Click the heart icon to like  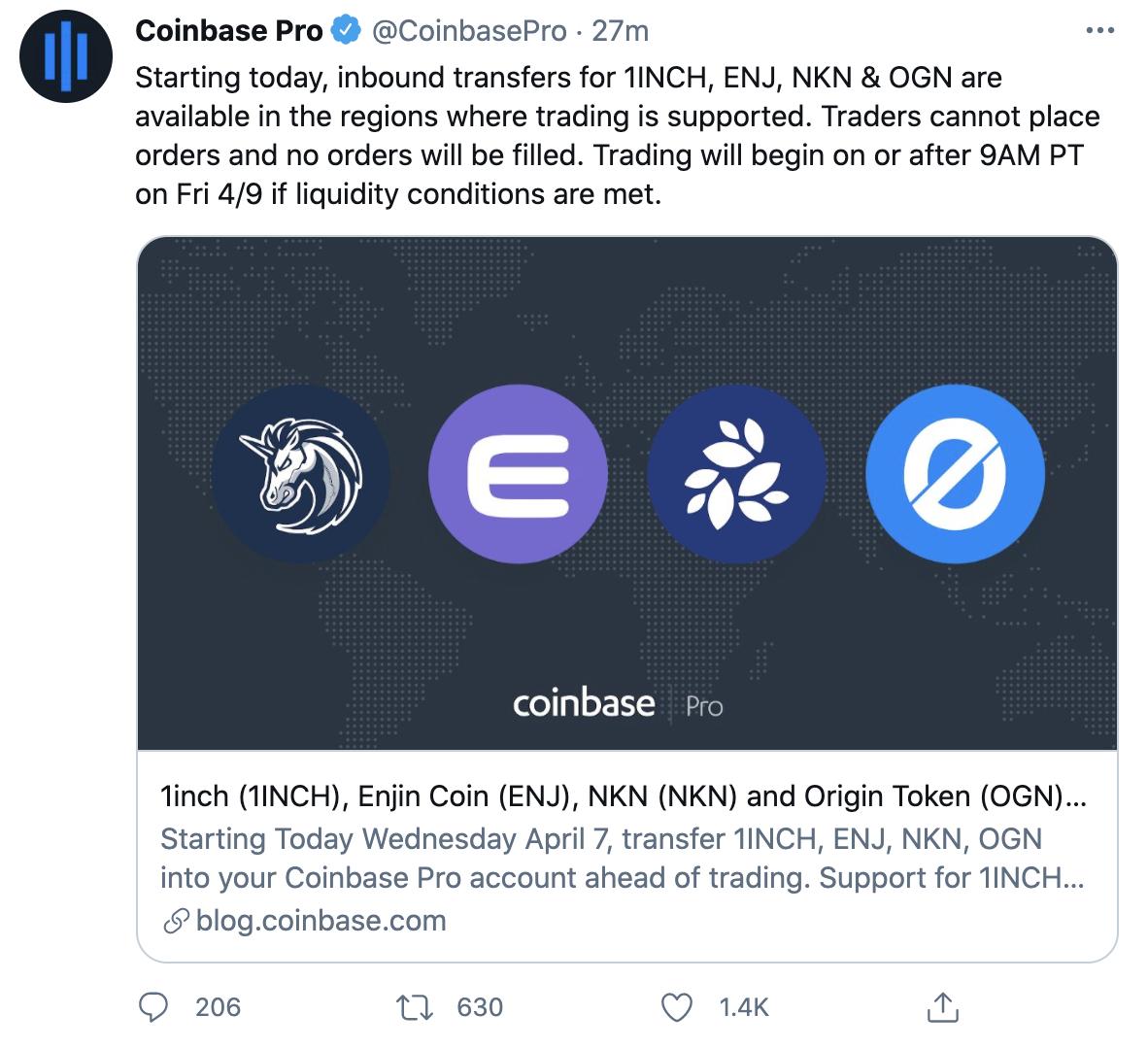point(680,1007)
